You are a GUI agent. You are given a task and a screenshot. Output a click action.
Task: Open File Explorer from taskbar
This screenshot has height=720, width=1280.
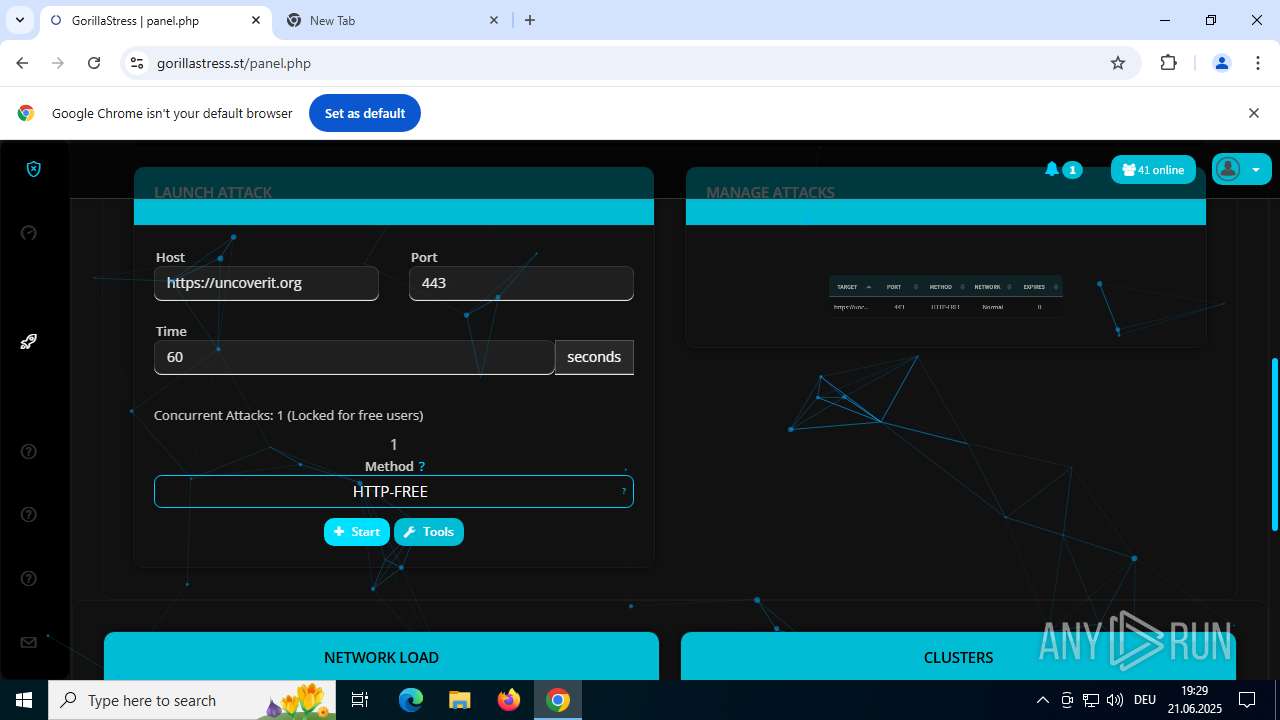pyautogui.click(x=459, y=700)
